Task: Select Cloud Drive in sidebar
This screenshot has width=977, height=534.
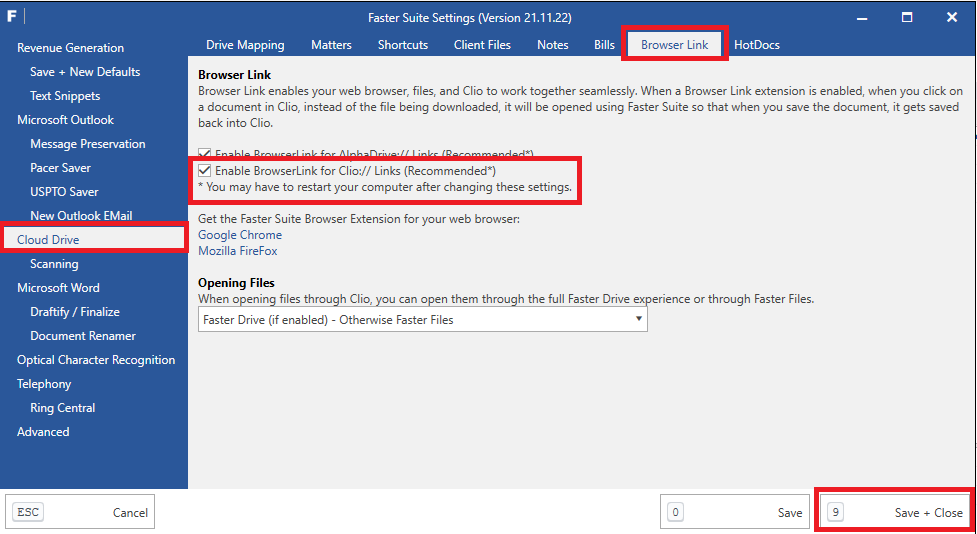Action: [95, 240]
